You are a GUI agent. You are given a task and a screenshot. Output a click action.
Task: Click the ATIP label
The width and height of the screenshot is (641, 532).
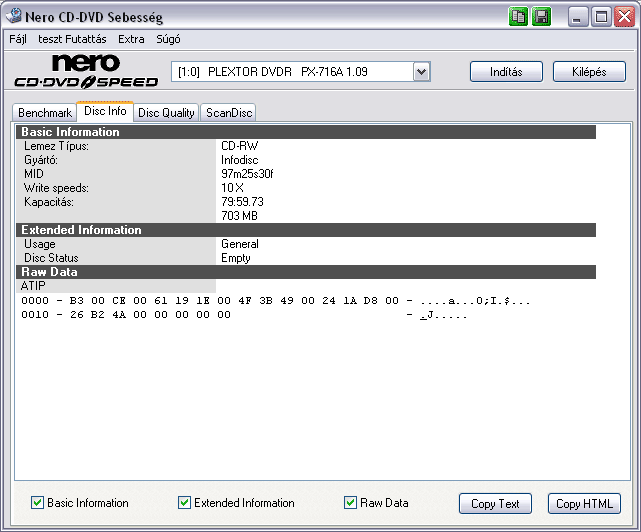pos(33,286)
